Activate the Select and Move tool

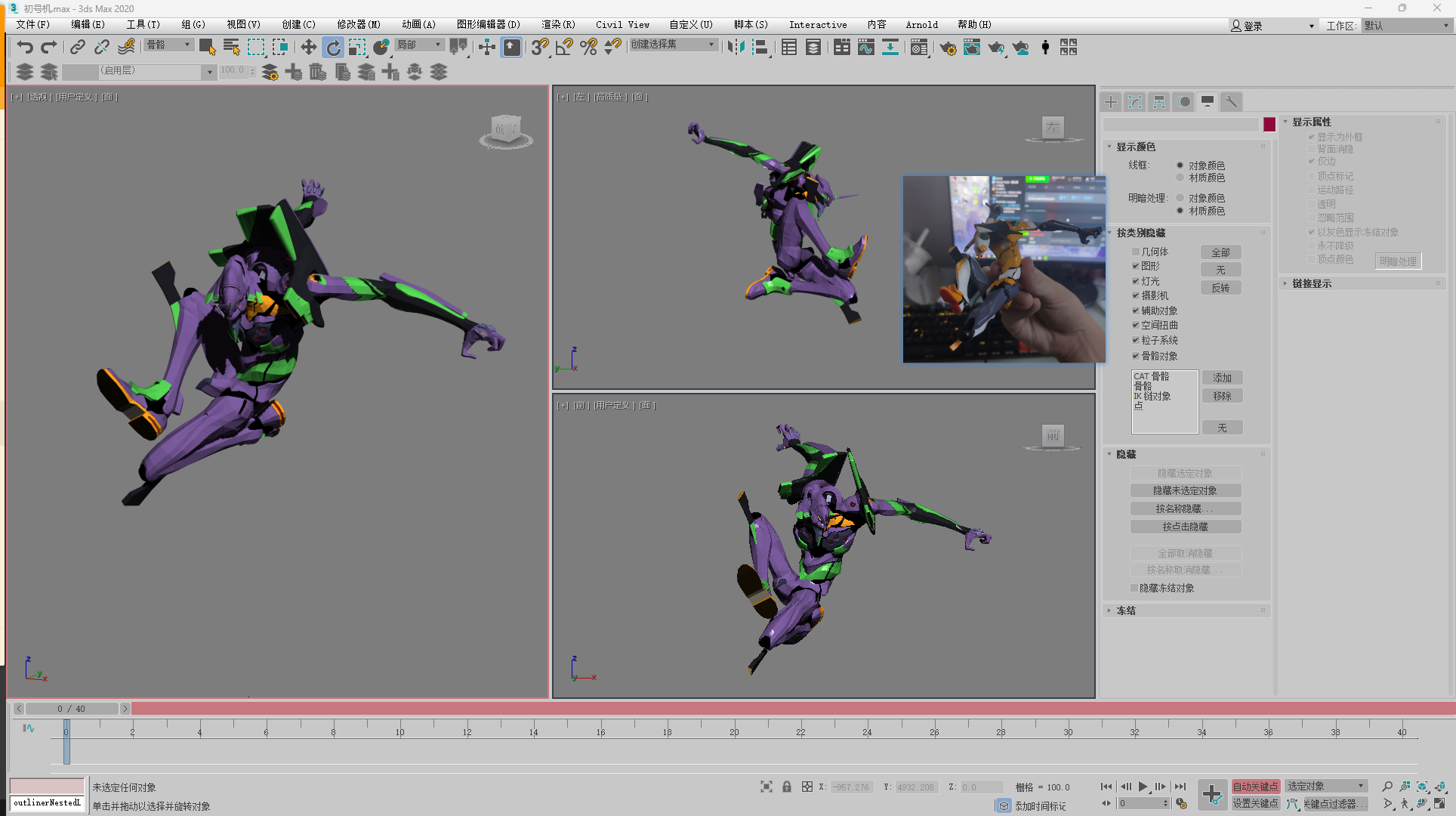click(308, 48)
